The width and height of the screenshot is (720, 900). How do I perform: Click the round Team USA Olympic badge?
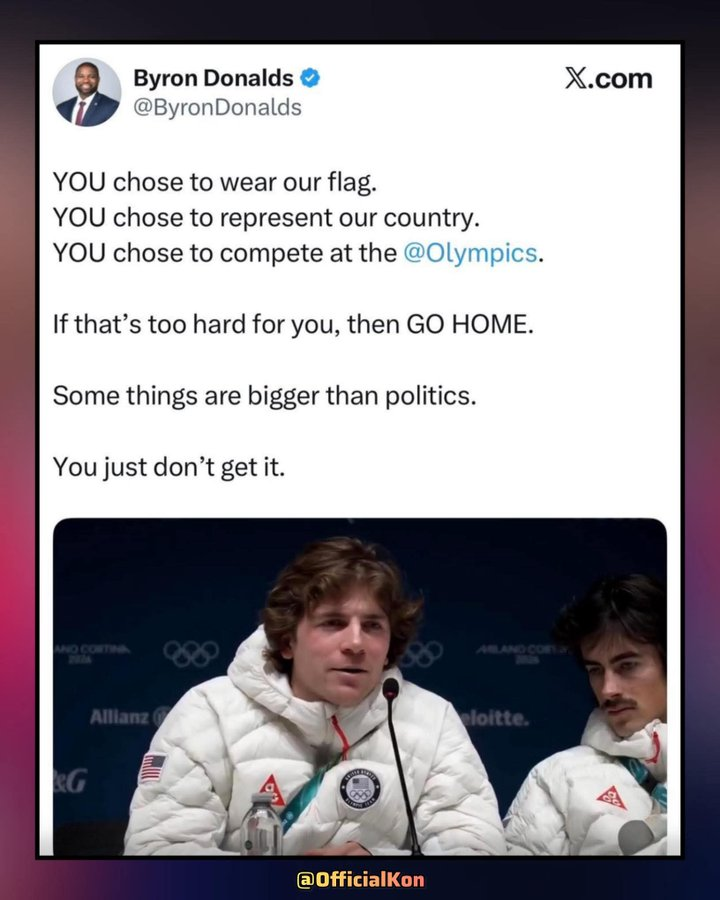point(359,789)
